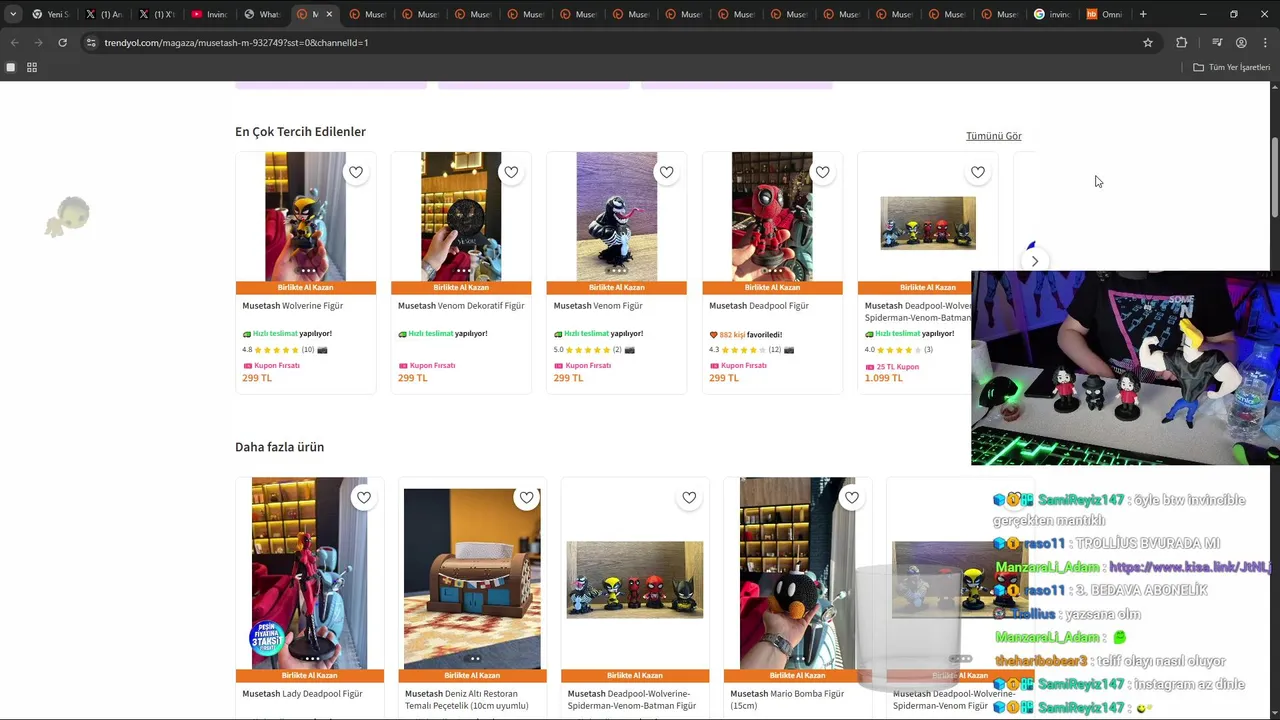Bookmark this page with the star icon
Viewport: 1280px width, 720px height.
coord(1148,43)
